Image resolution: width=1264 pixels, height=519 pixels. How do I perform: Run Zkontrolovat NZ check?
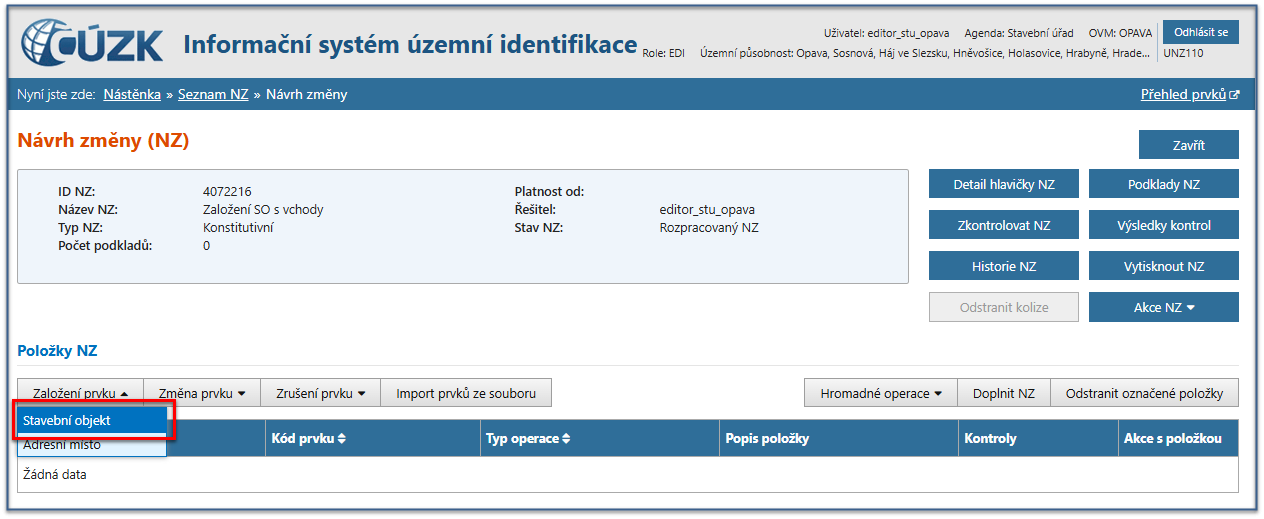(1003, 225)
